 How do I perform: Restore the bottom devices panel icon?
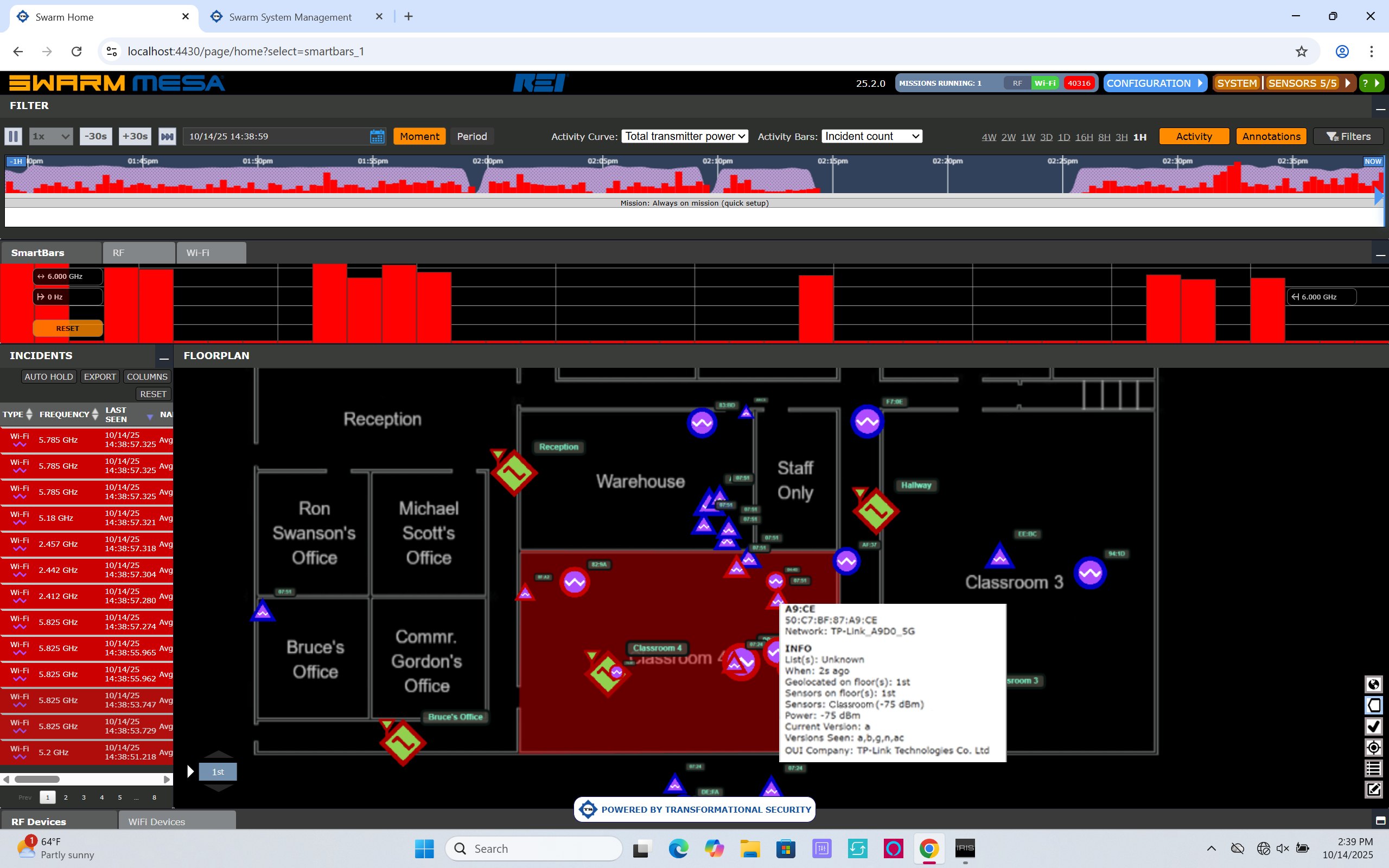click(1380, 821)
